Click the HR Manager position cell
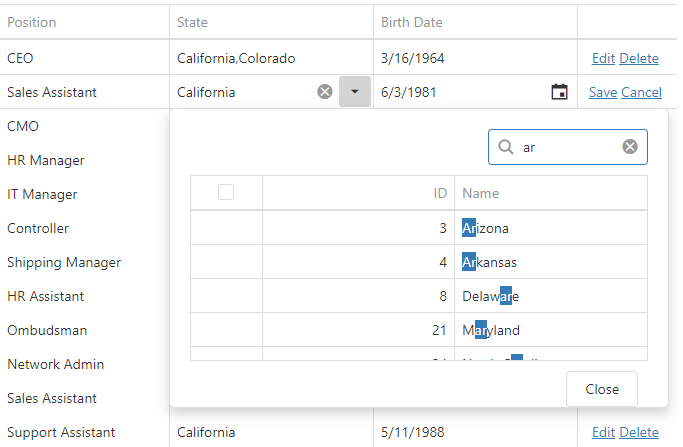This screenshot has height=447, width=683. pyautogui.click(x=85, y=160)
